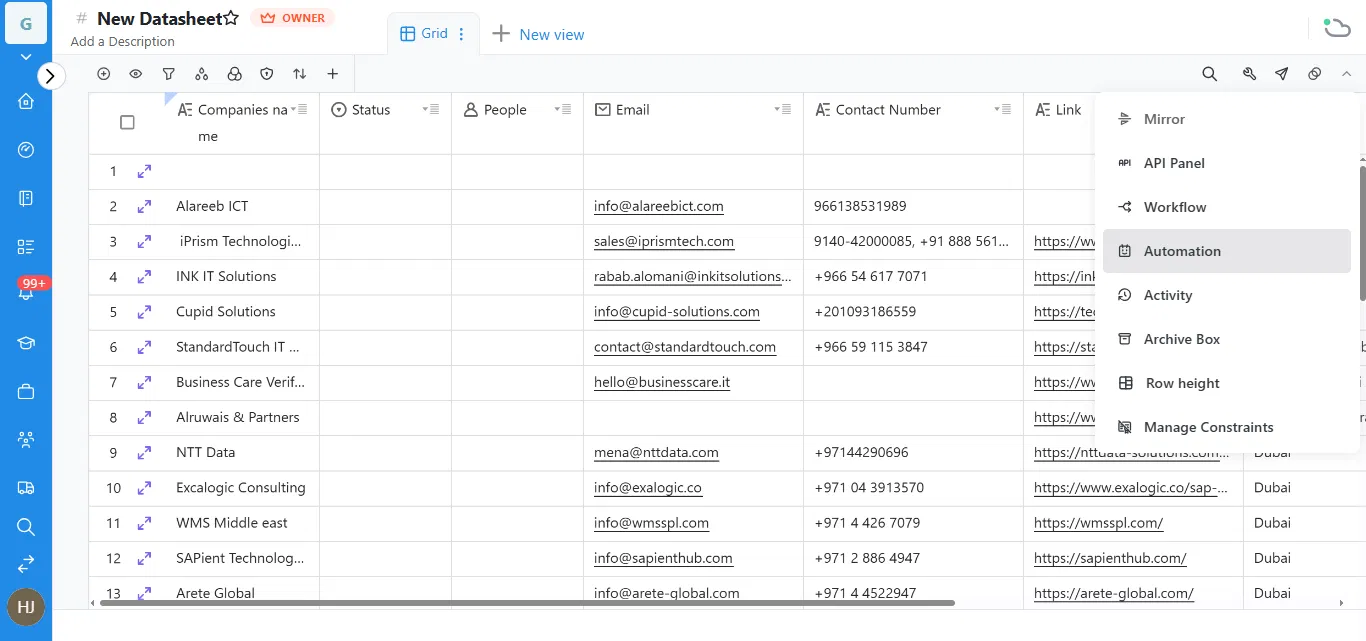
Task: Select Workflow from the menu
Action: click(1226, 207)
